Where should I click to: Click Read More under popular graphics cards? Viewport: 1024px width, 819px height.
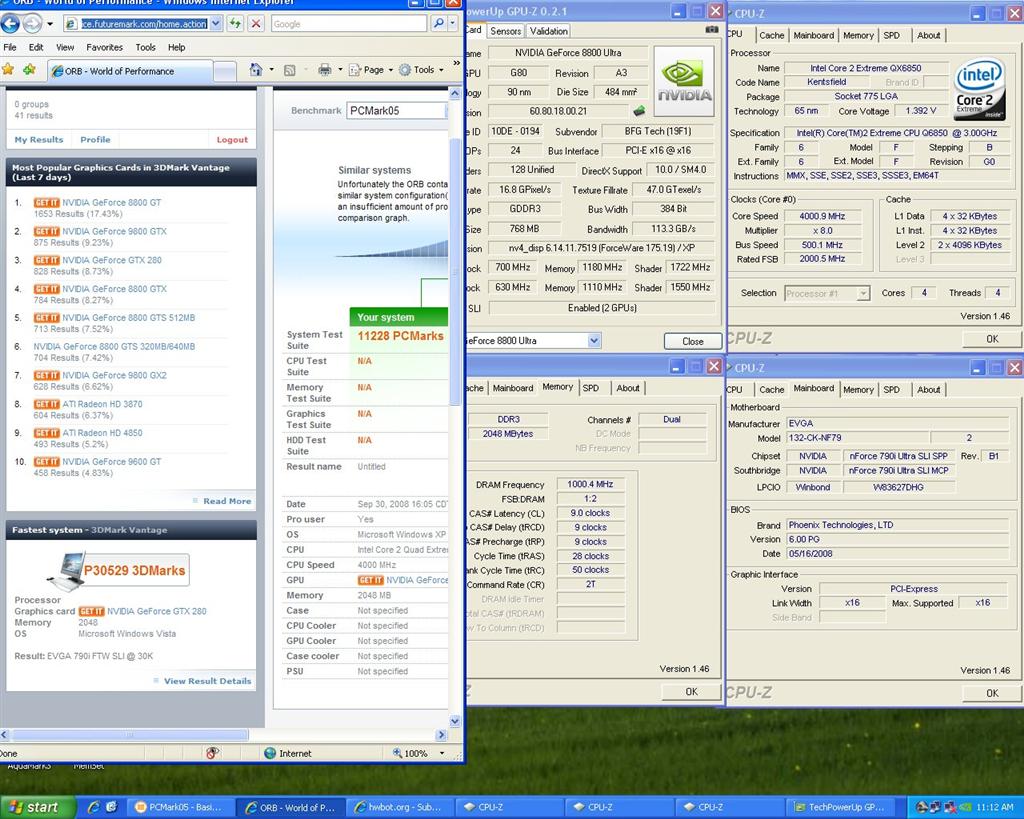227,501
